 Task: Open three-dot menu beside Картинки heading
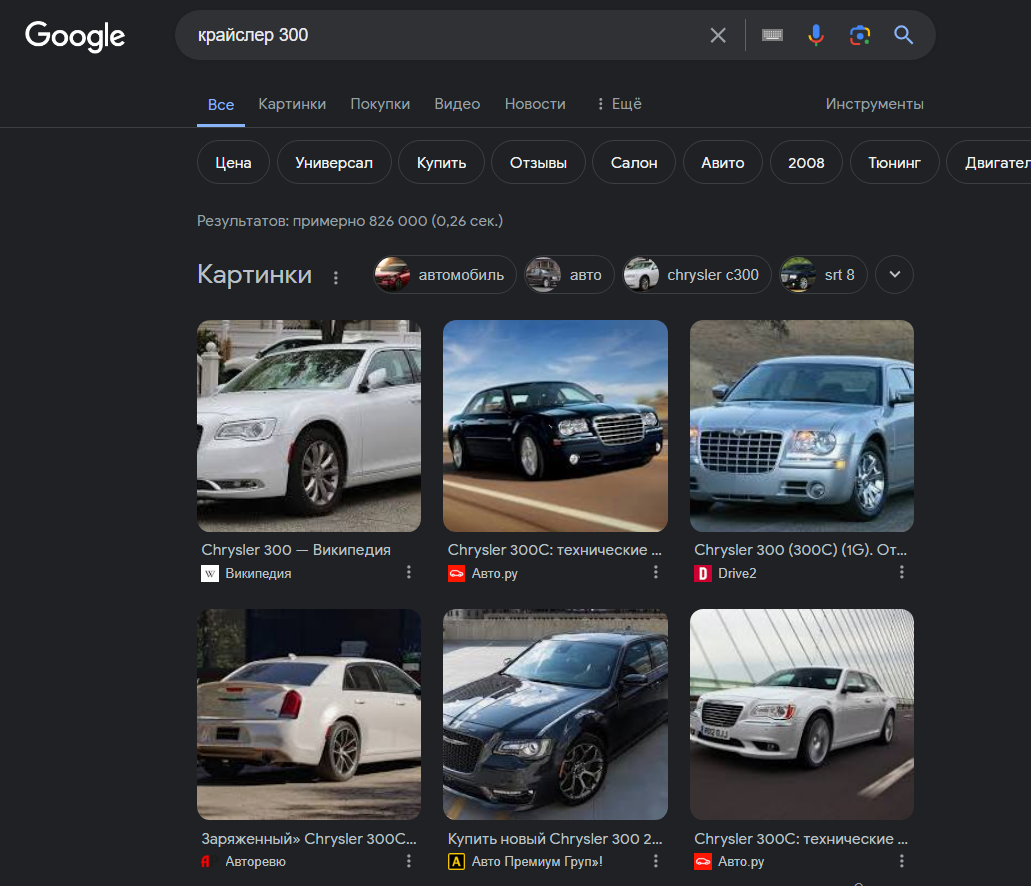tap(336, 277)
